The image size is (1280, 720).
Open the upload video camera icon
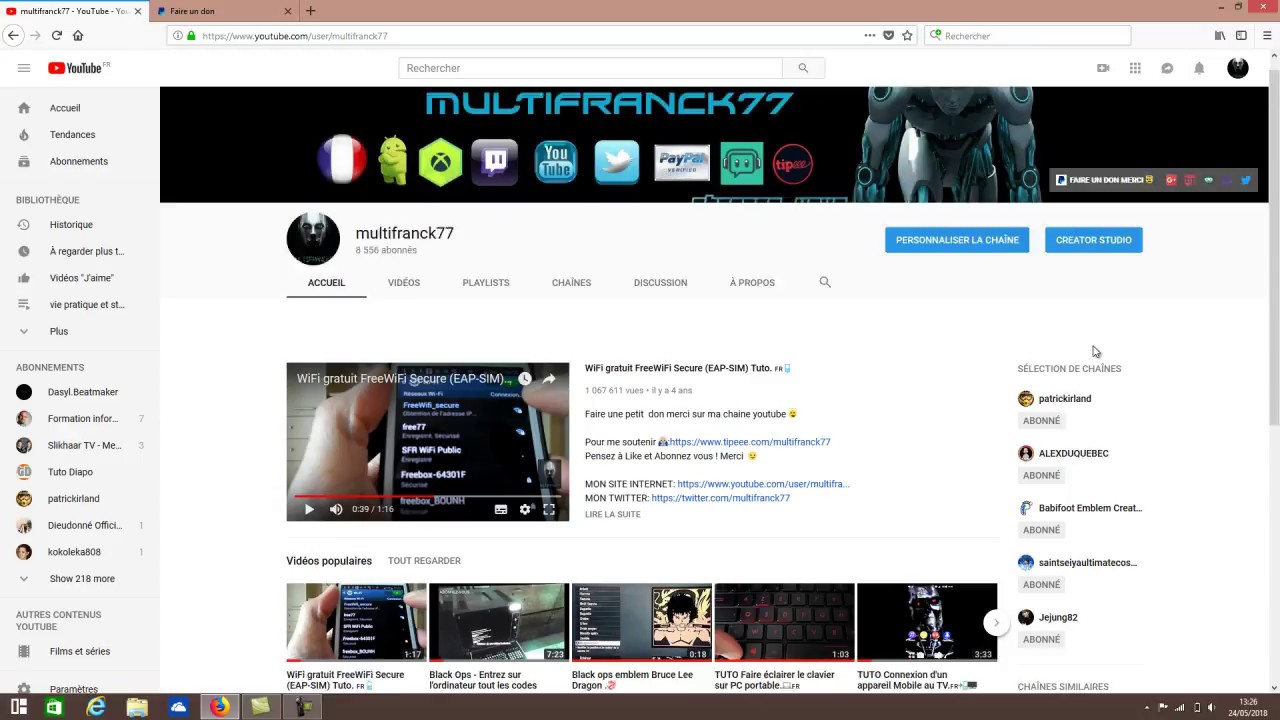[x=1103, y=68]
